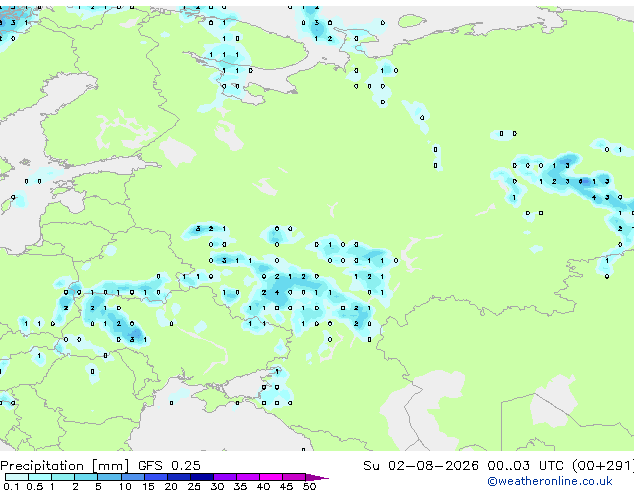The image size is (634, 490).
Task: Click the '(00+291)' forecast offset text
Action: [603, 466]
